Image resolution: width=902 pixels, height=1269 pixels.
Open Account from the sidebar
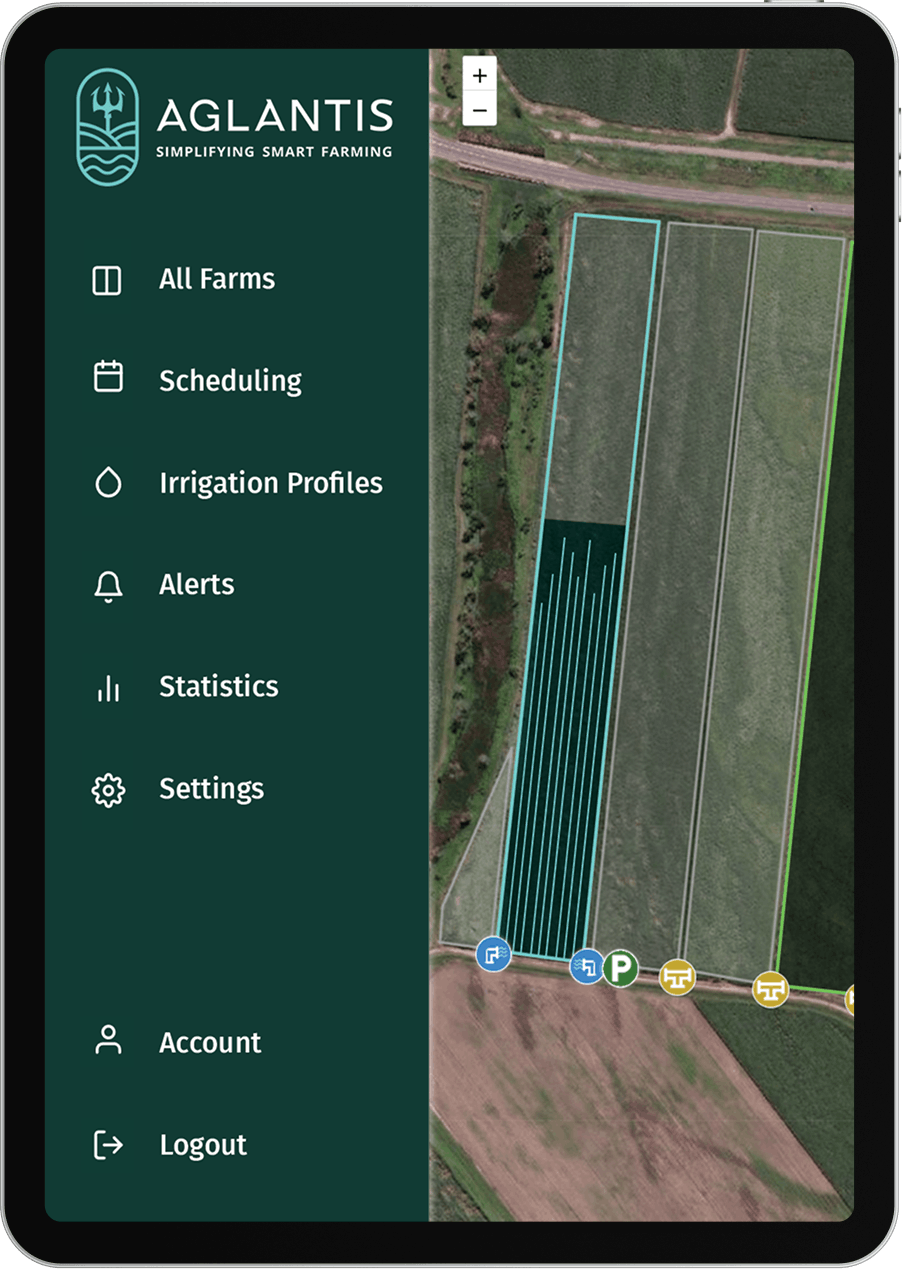click(210, 1042)
